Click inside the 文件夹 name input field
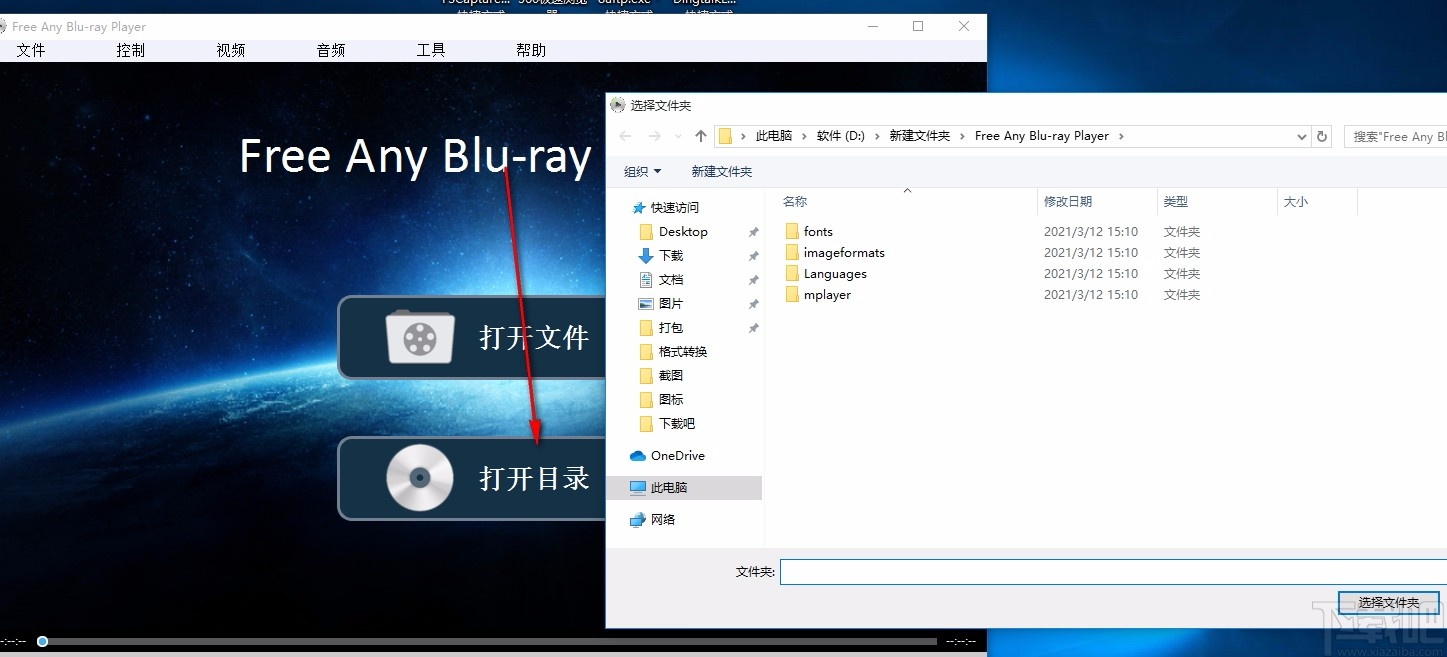Image resolution: width=1447 pixels, height=657 pixels. 1000,571
